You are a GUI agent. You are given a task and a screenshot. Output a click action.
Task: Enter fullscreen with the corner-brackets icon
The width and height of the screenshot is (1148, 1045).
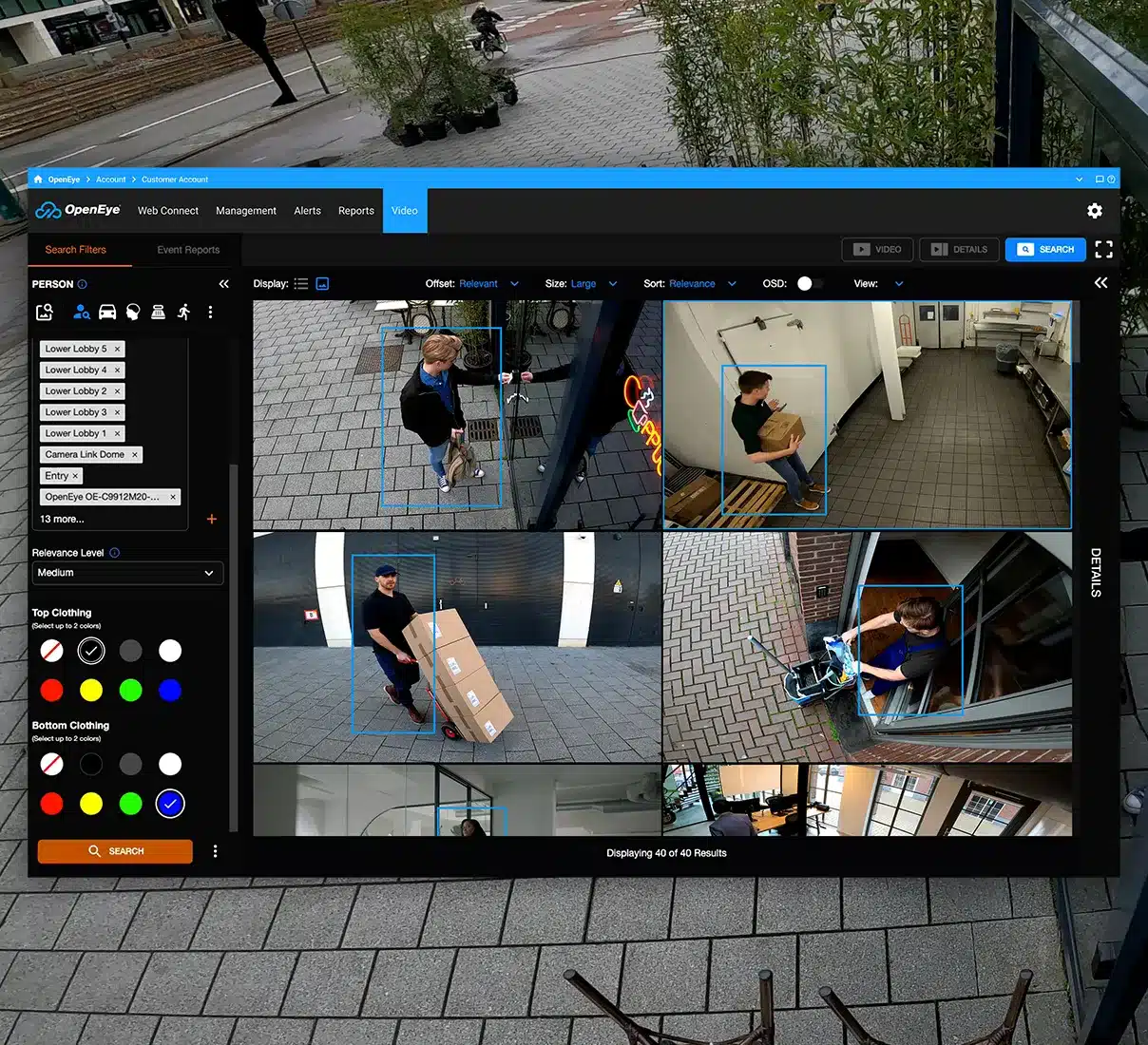(x=1103, y=249)
